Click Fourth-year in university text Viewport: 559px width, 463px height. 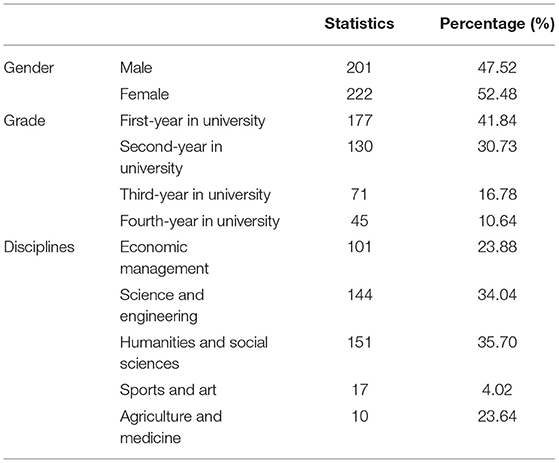[x=200, y=221]
